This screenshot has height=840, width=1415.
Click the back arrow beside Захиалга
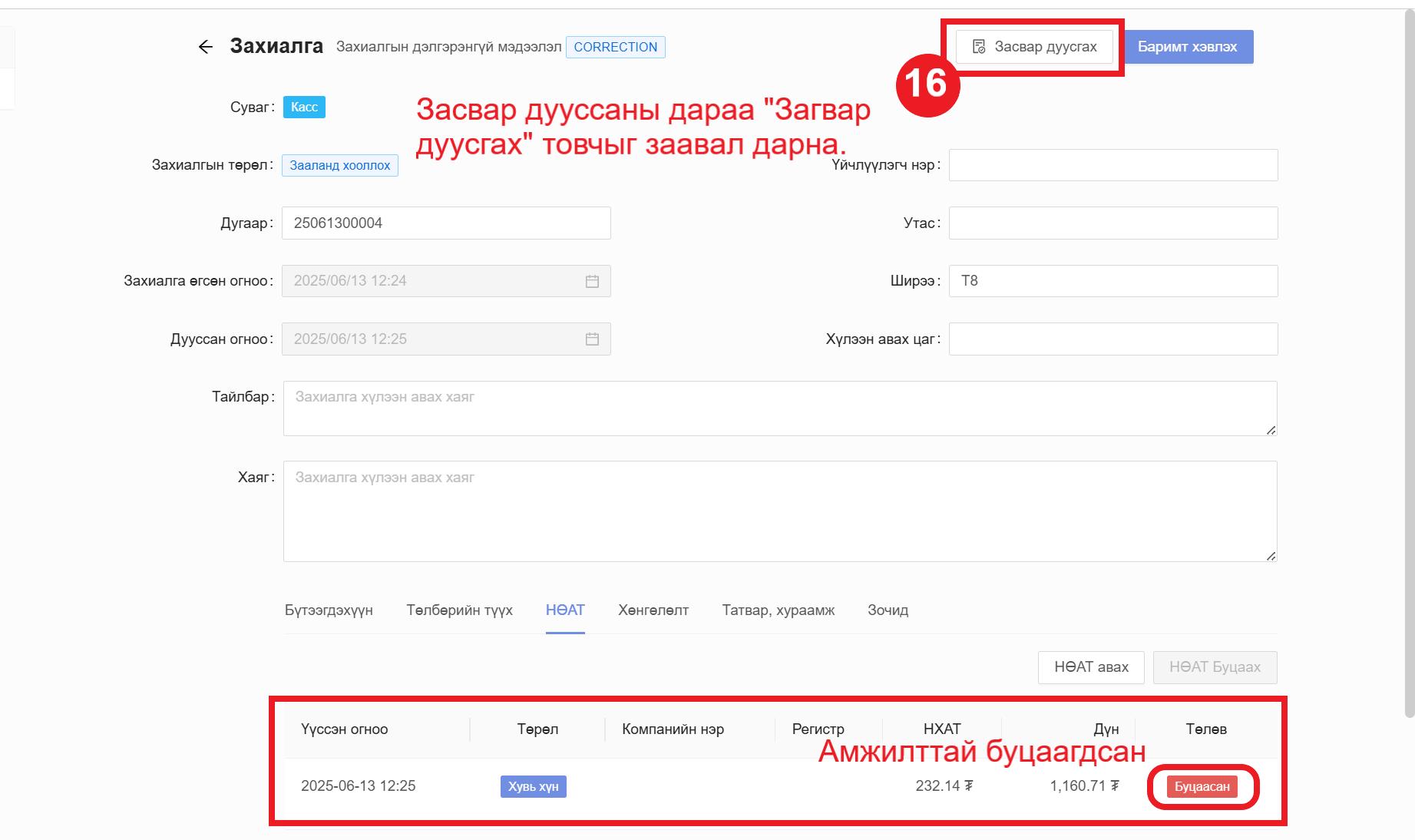click(205, 47)
